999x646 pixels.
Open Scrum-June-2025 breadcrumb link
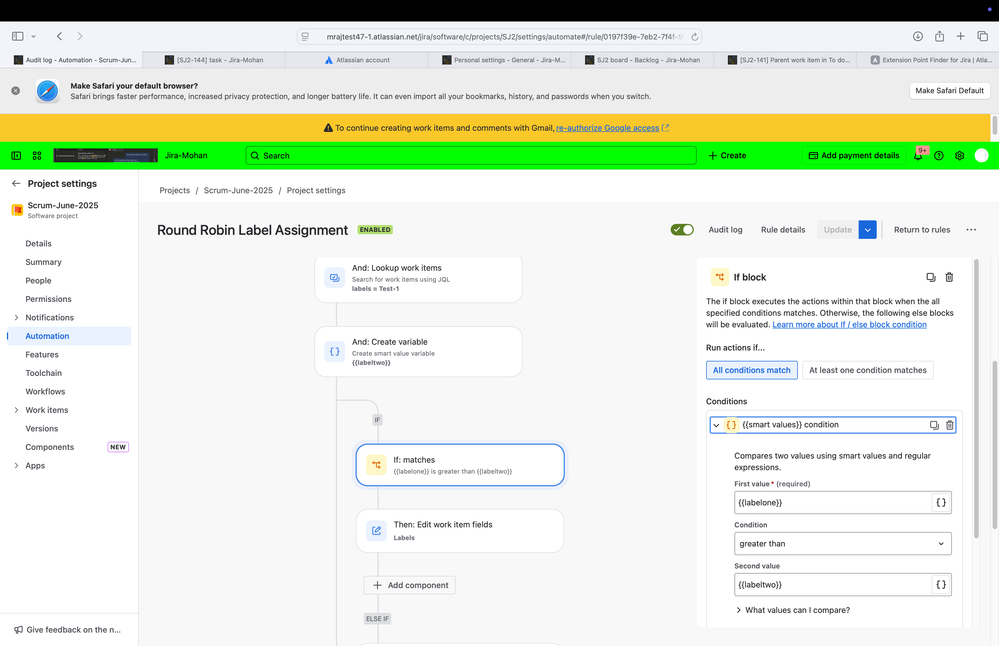[x=238, y=190]
